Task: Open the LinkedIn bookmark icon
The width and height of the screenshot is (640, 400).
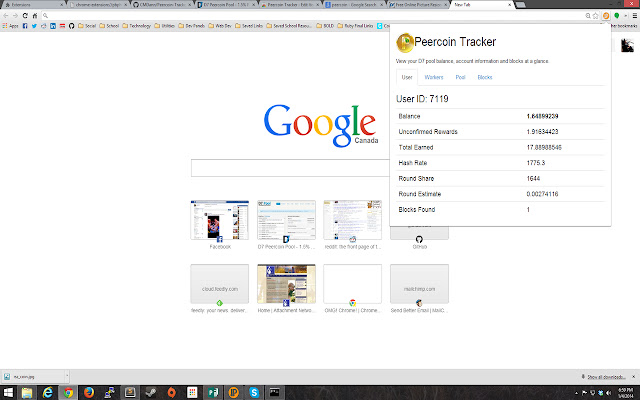Action: pyautogui.click(x=53, y=26)
